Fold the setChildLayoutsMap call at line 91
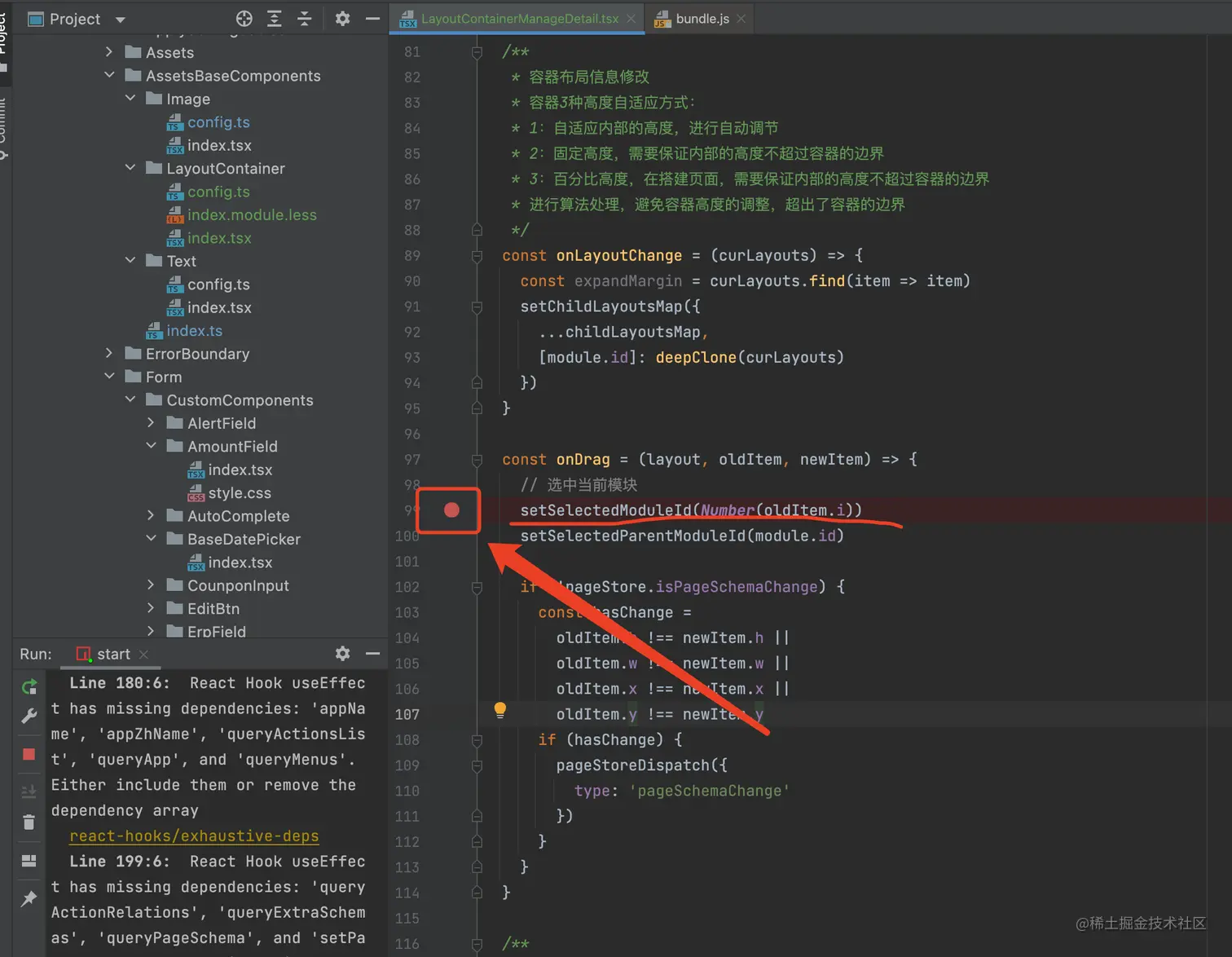 click(x=477, y=307)
